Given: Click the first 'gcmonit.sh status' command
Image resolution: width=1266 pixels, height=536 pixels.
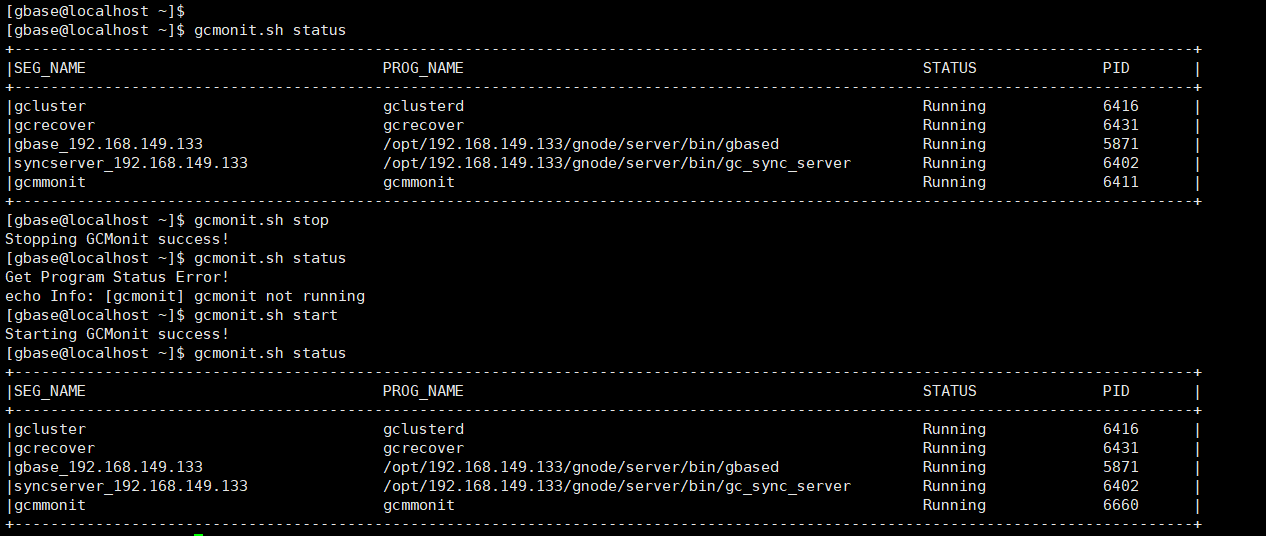Looking at the screenshot, I should [270, 30].
